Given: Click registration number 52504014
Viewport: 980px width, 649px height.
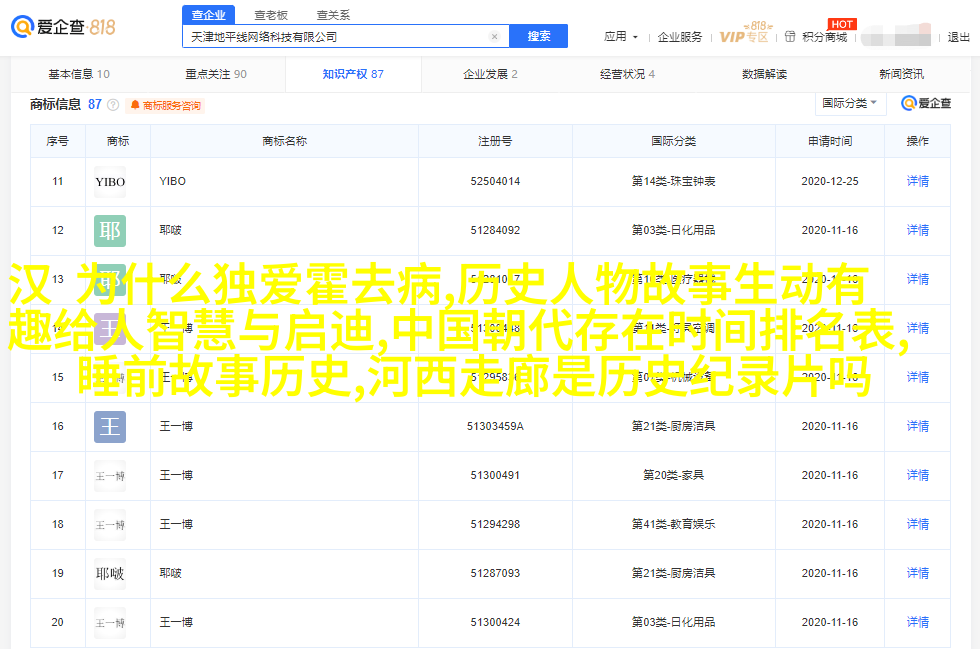Looking at the screenshot, I should pos(495,181).
